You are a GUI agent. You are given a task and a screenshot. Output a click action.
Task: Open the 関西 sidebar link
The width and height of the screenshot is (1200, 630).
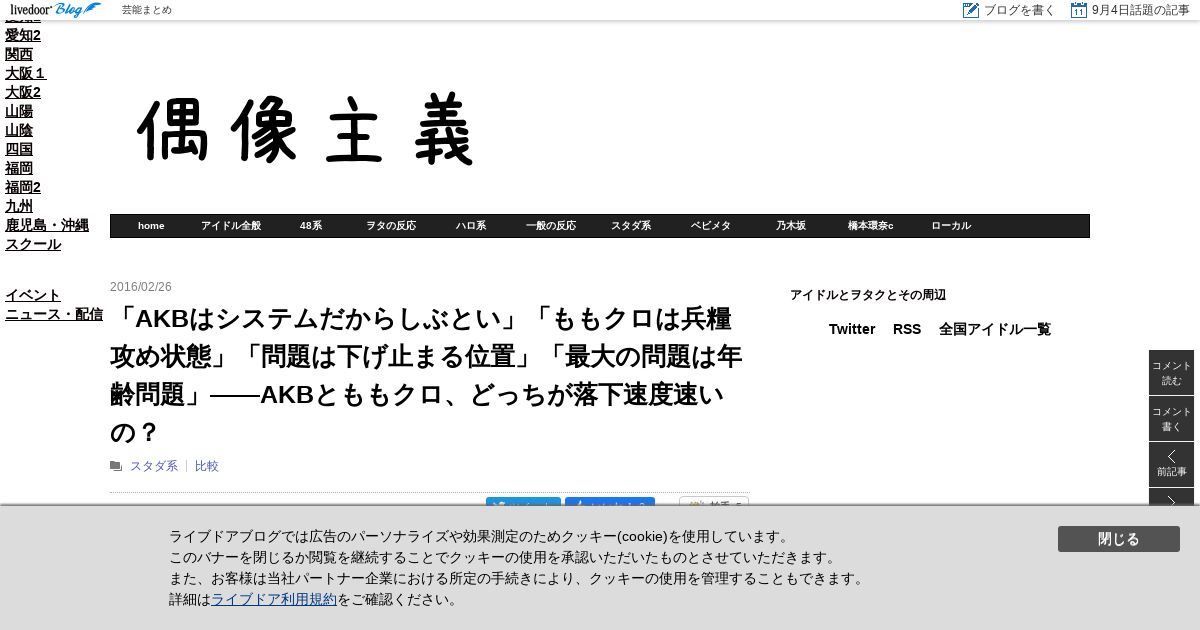tap(19, 54)
